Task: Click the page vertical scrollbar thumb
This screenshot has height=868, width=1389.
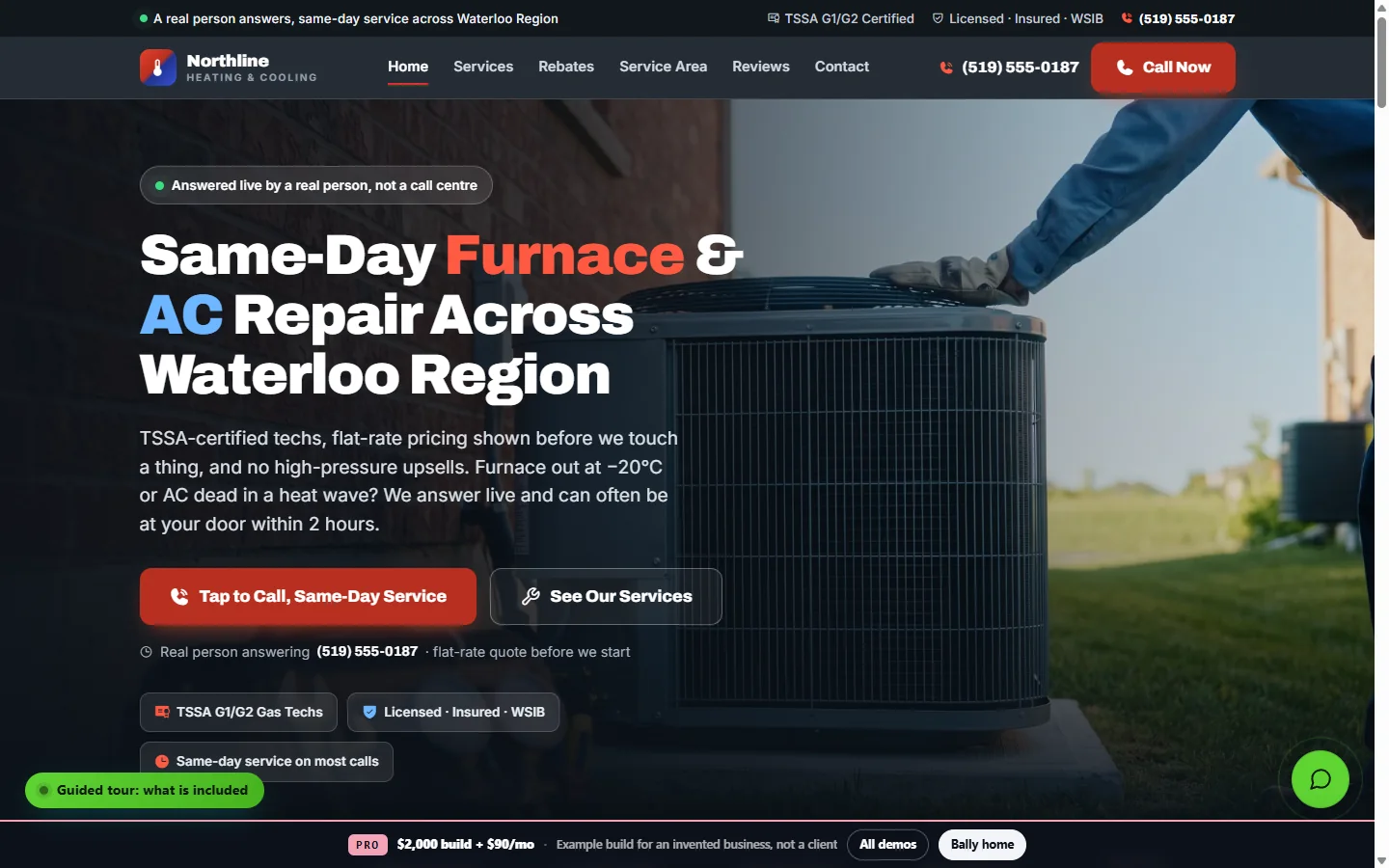Action: [1381, 62]
